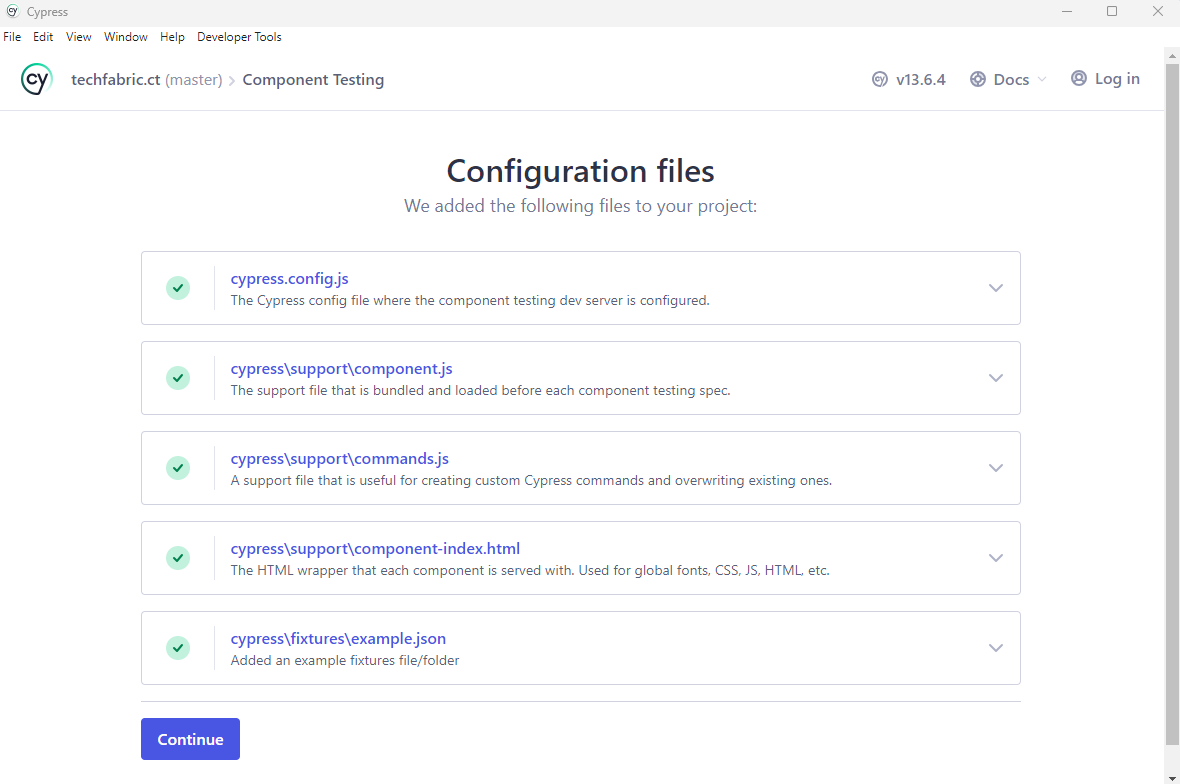Open the Developer Tools menu

point(239,37)
